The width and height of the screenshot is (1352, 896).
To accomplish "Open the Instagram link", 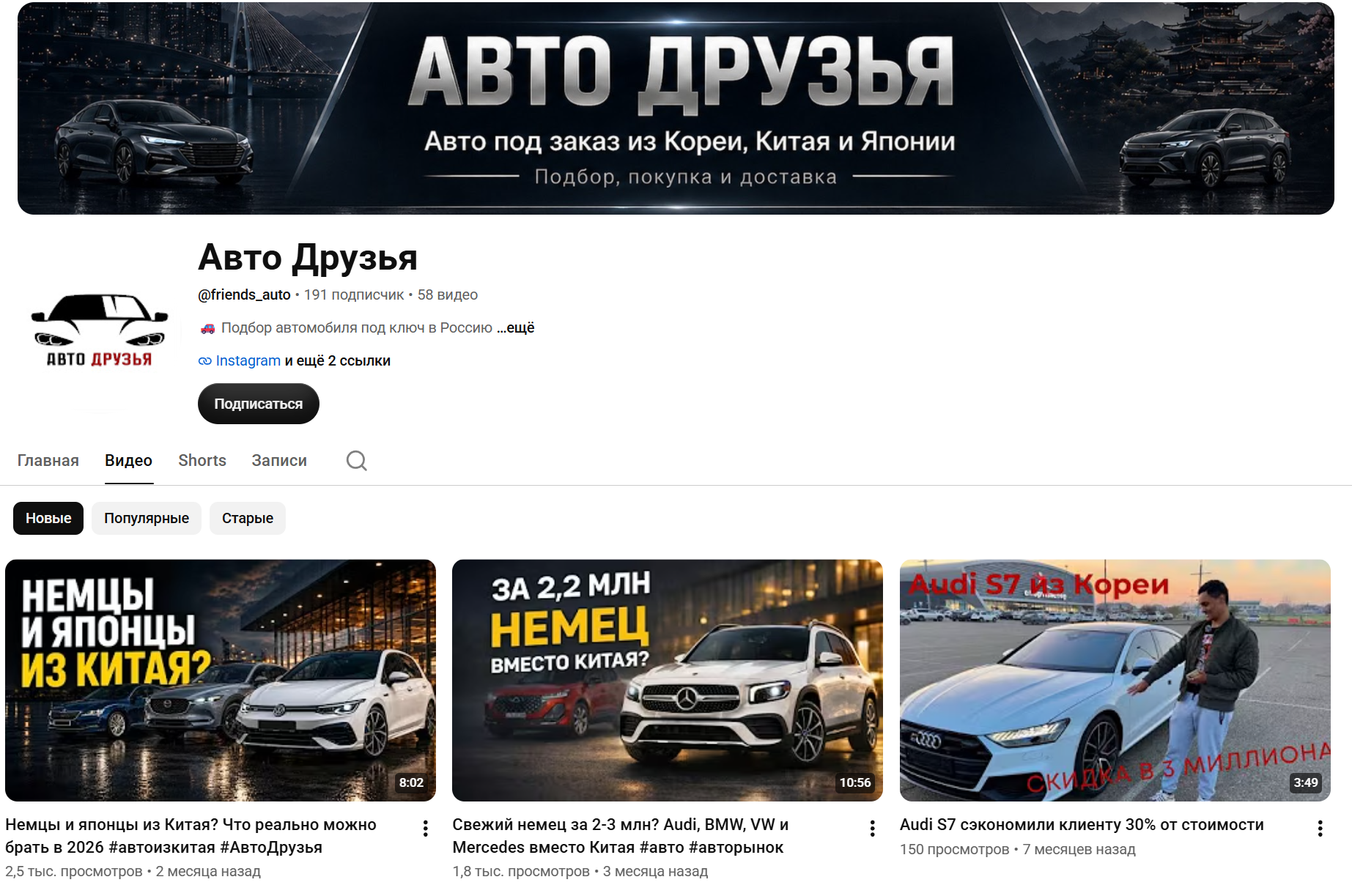I will pyautogui.click(x=248, y=360).
